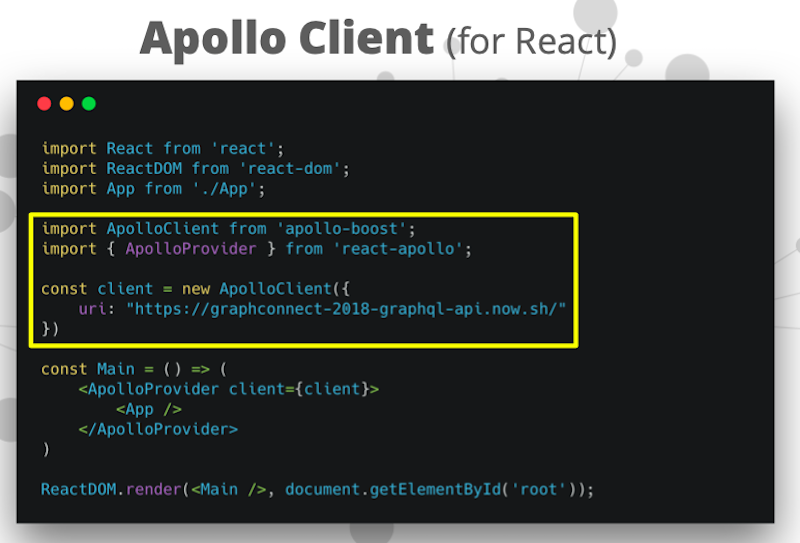Click the "const client = new ApolloClient({" line
The height and width of the screenshot is (543, 800).
click(x=195, y=289)
